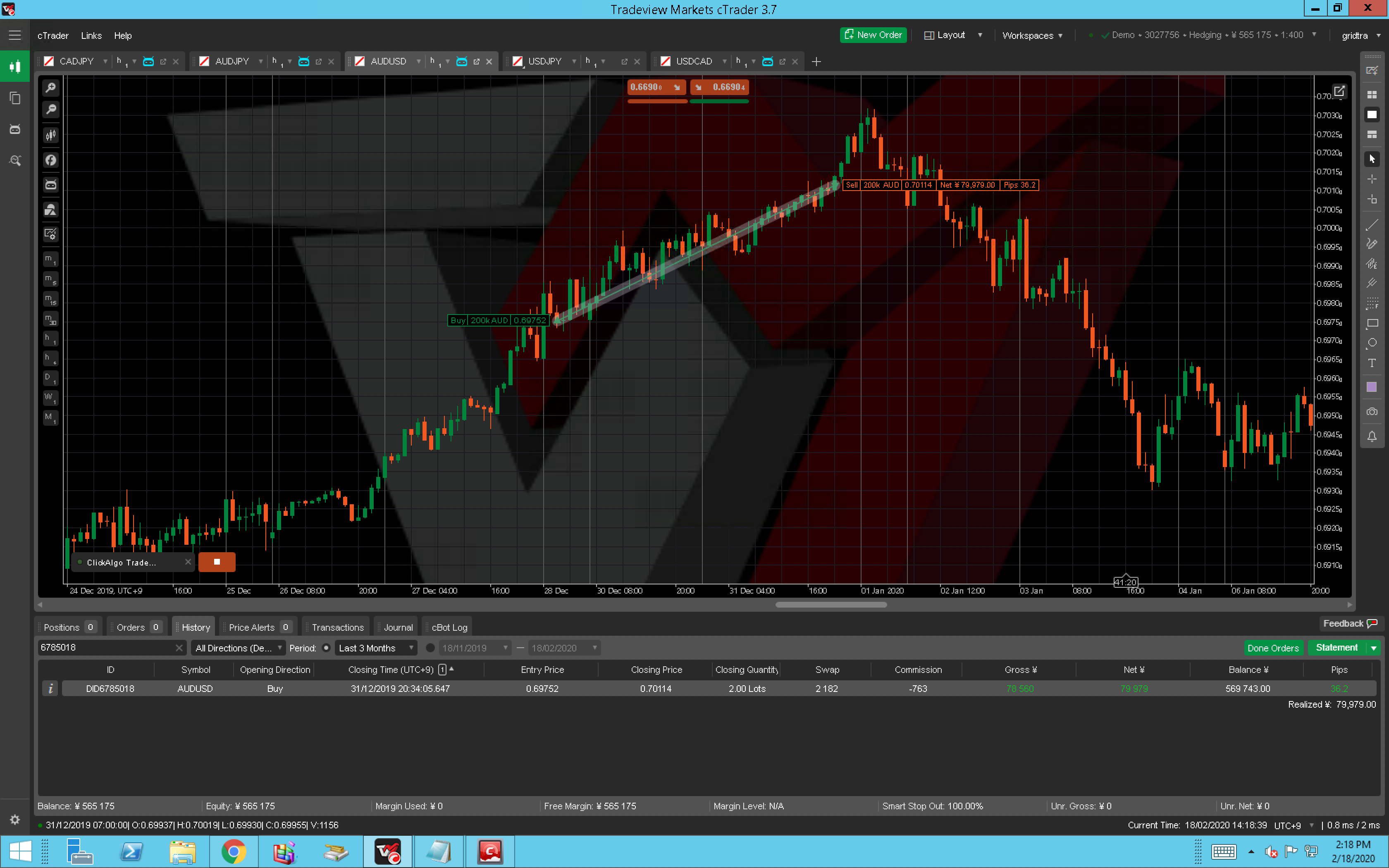Switch to the Transactions tab
Viewport: 1389px width, 868px height.
point(337,627)
